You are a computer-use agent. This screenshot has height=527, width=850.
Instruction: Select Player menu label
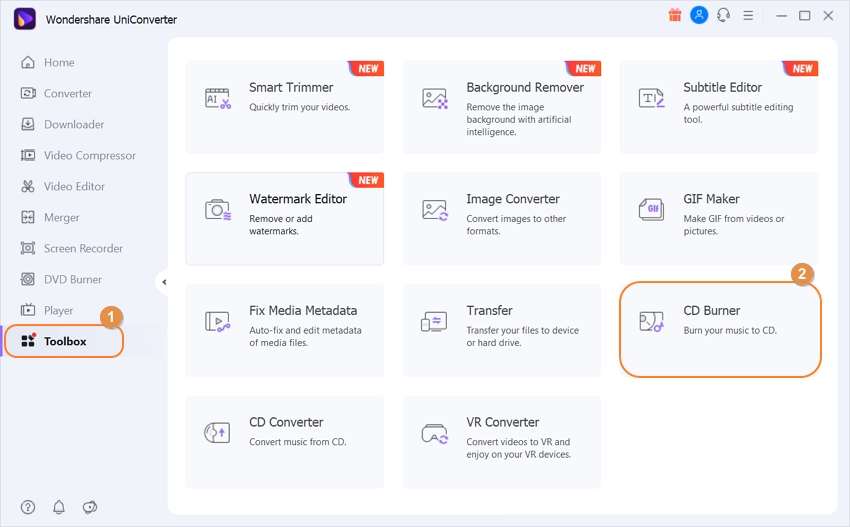tap(58, 311)
